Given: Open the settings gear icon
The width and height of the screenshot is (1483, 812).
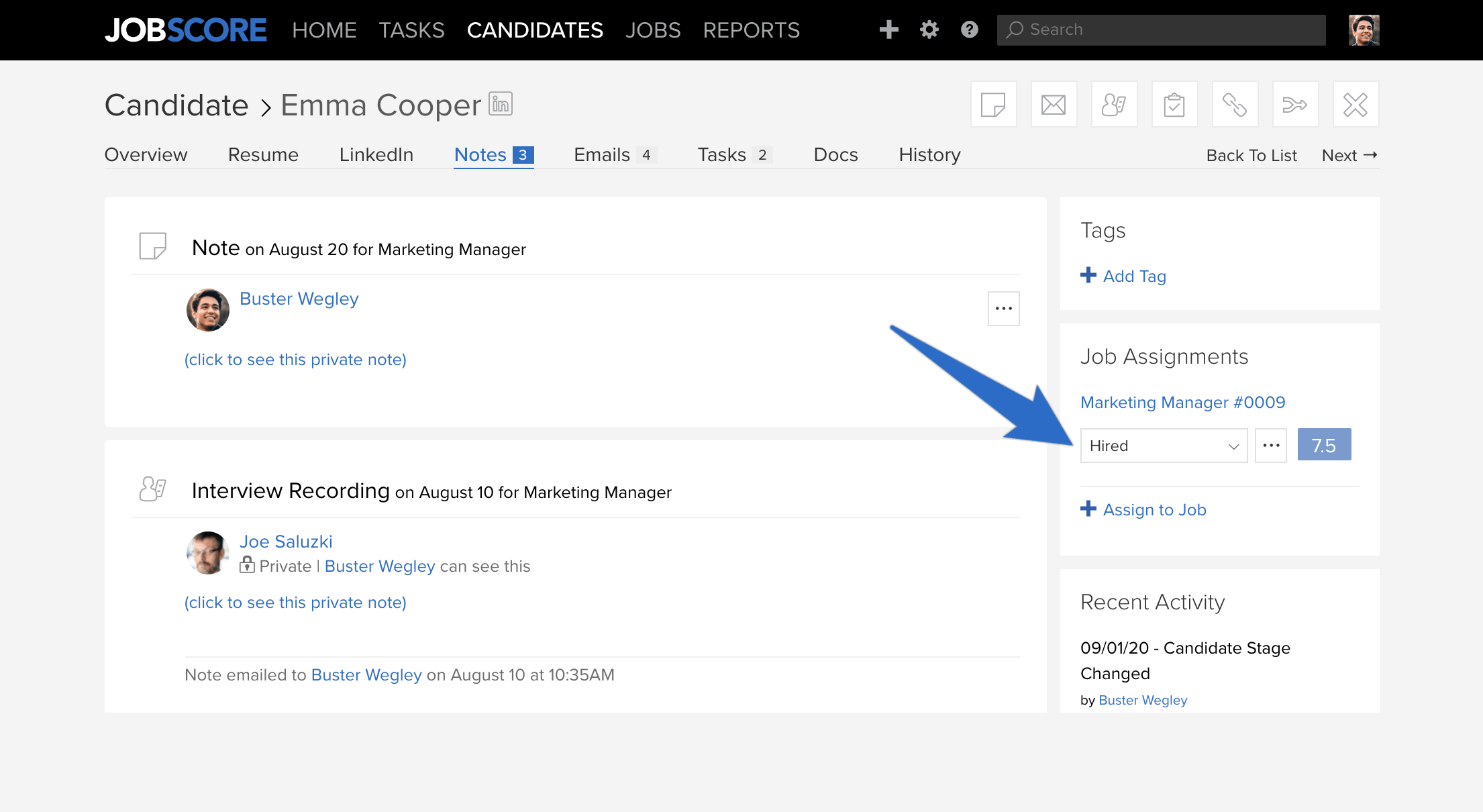Looking at the screenshot, I should click(x=929, y=30).
